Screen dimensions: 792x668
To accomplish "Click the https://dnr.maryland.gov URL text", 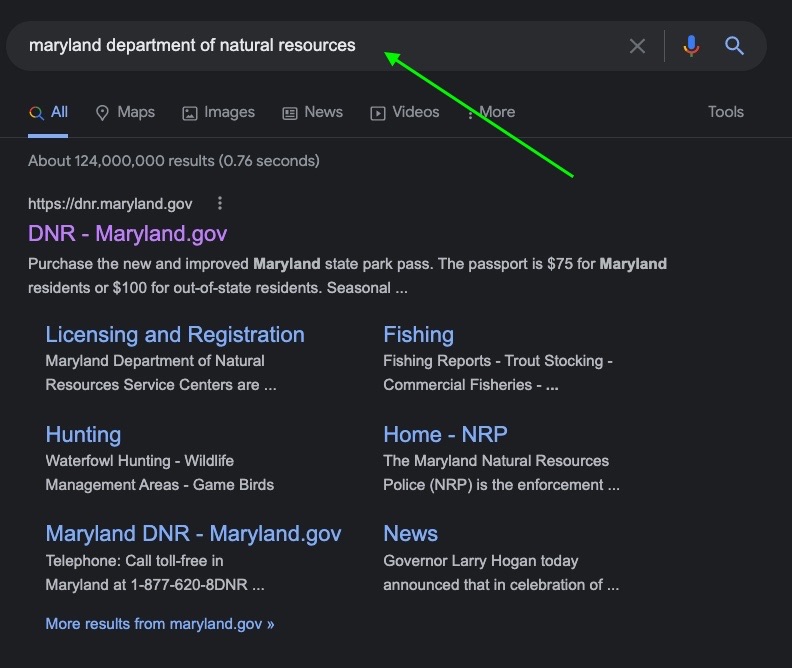I will [x=110, y=203].
